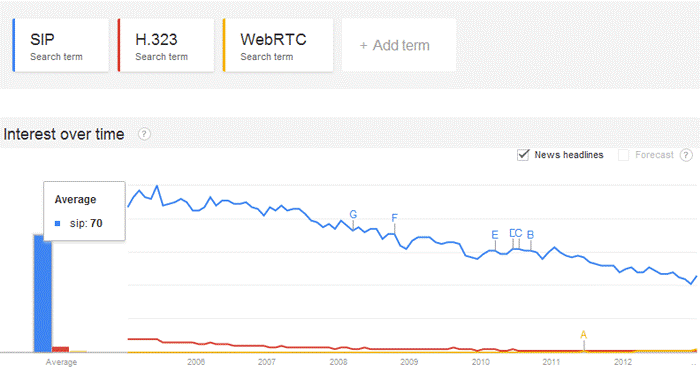Viewport: 700px width, 372px height.
Task: Click the Average label under the bars
Action: pyautogui.click(x=61, y=362)
